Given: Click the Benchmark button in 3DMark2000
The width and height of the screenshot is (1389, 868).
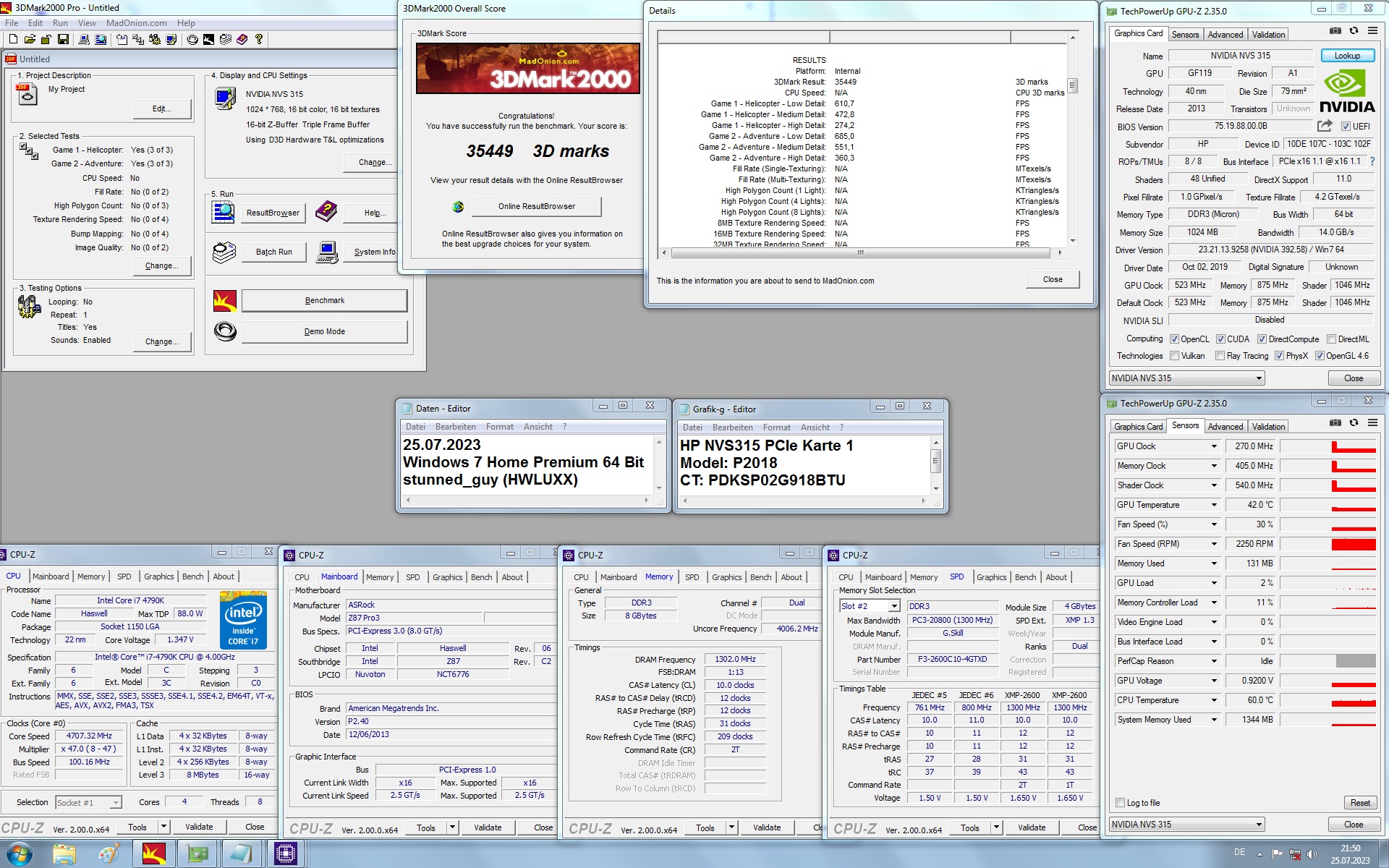Looking at the screenshot, I should [x=324, y=300].
